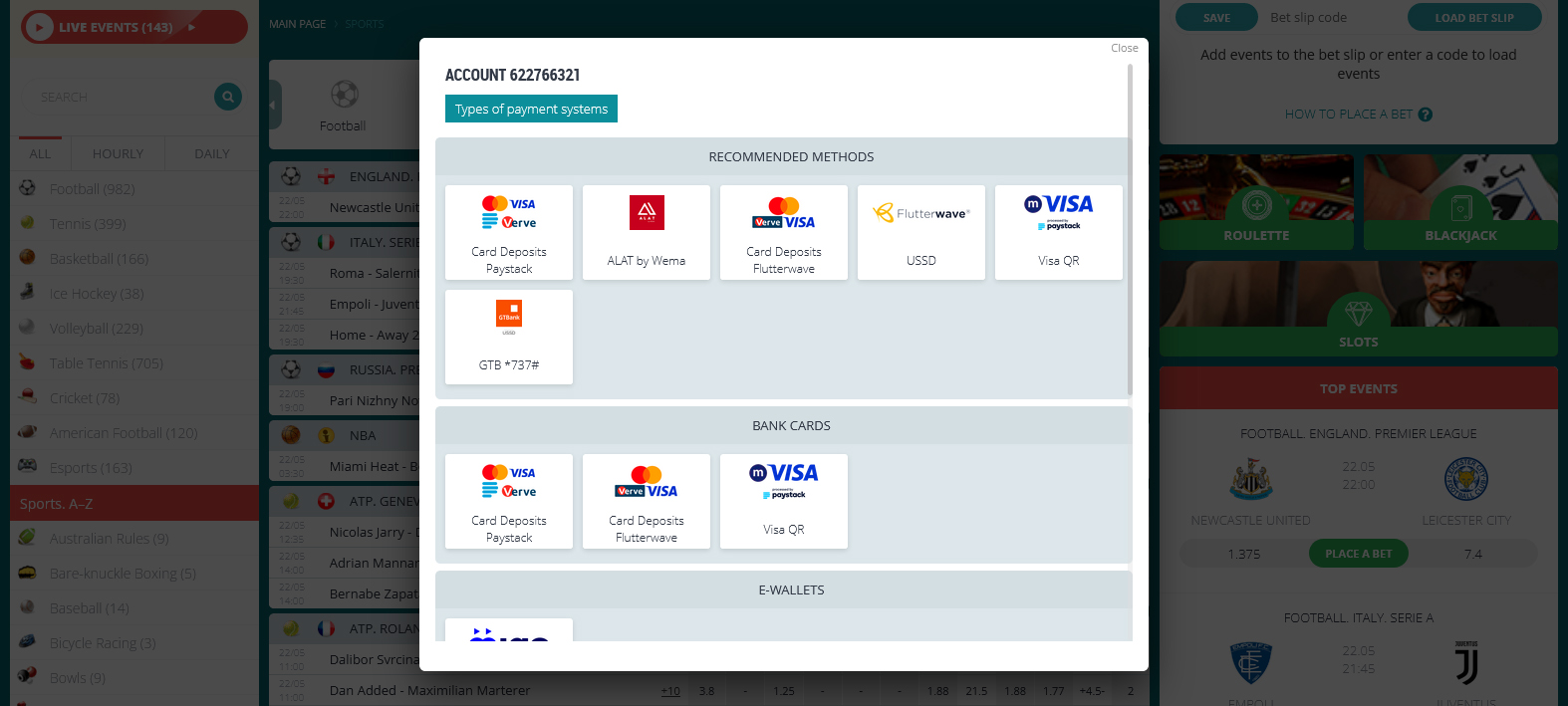Click the Newcastle United team crest
This screenshot has width=1568, height=706.
coord(1250,479)
